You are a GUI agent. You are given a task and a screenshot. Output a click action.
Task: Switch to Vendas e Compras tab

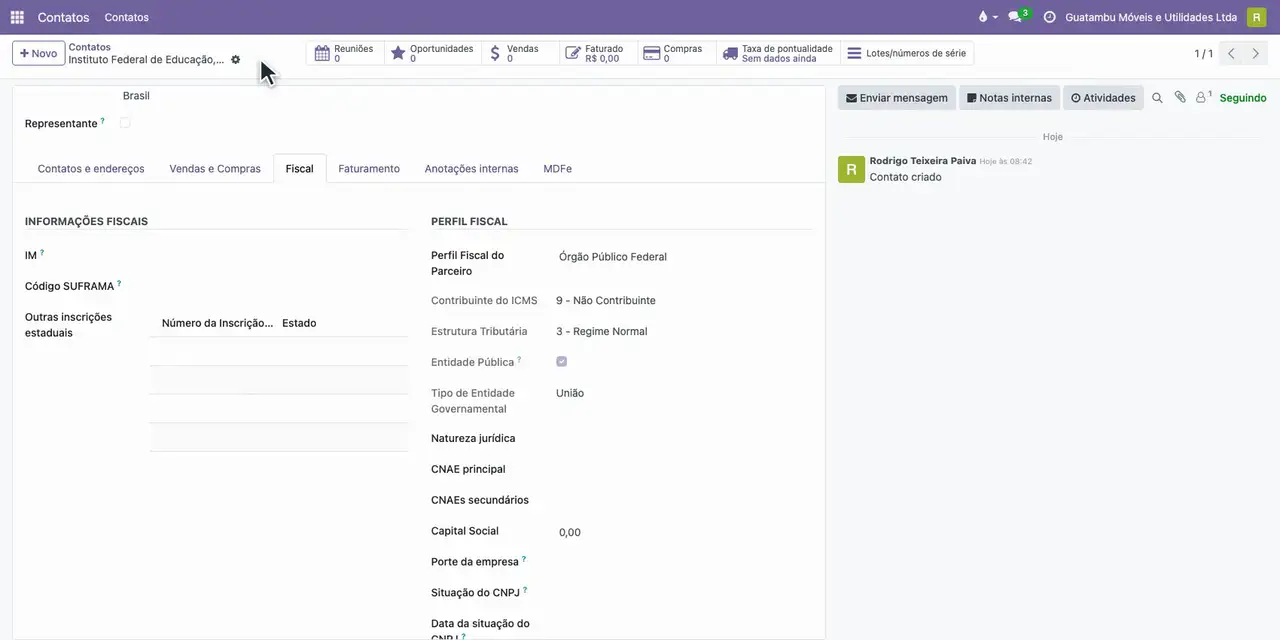[x=215, y=169]
